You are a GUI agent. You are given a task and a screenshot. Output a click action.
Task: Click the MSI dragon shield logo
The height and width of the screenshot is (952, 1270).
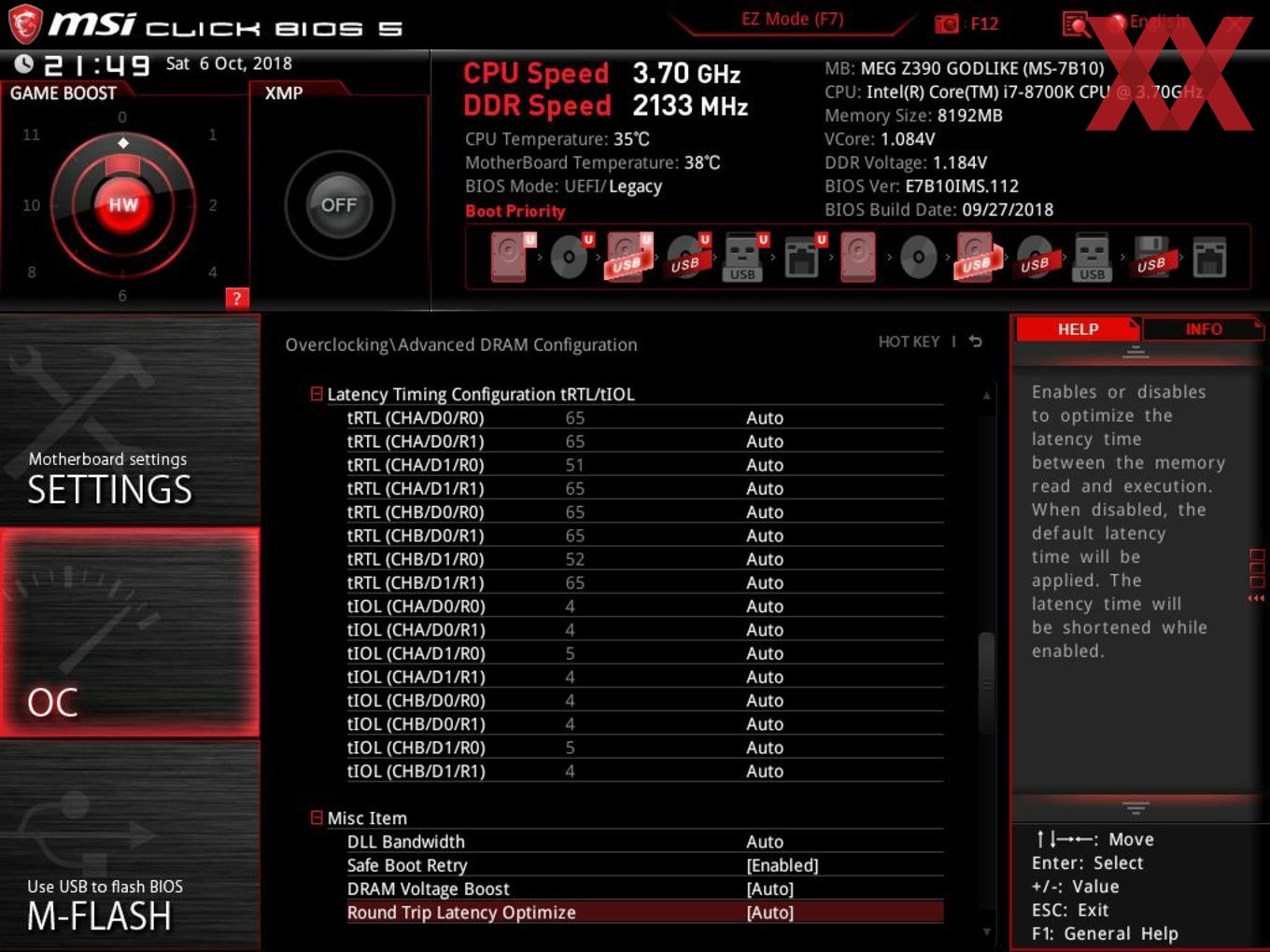point(25,24)
